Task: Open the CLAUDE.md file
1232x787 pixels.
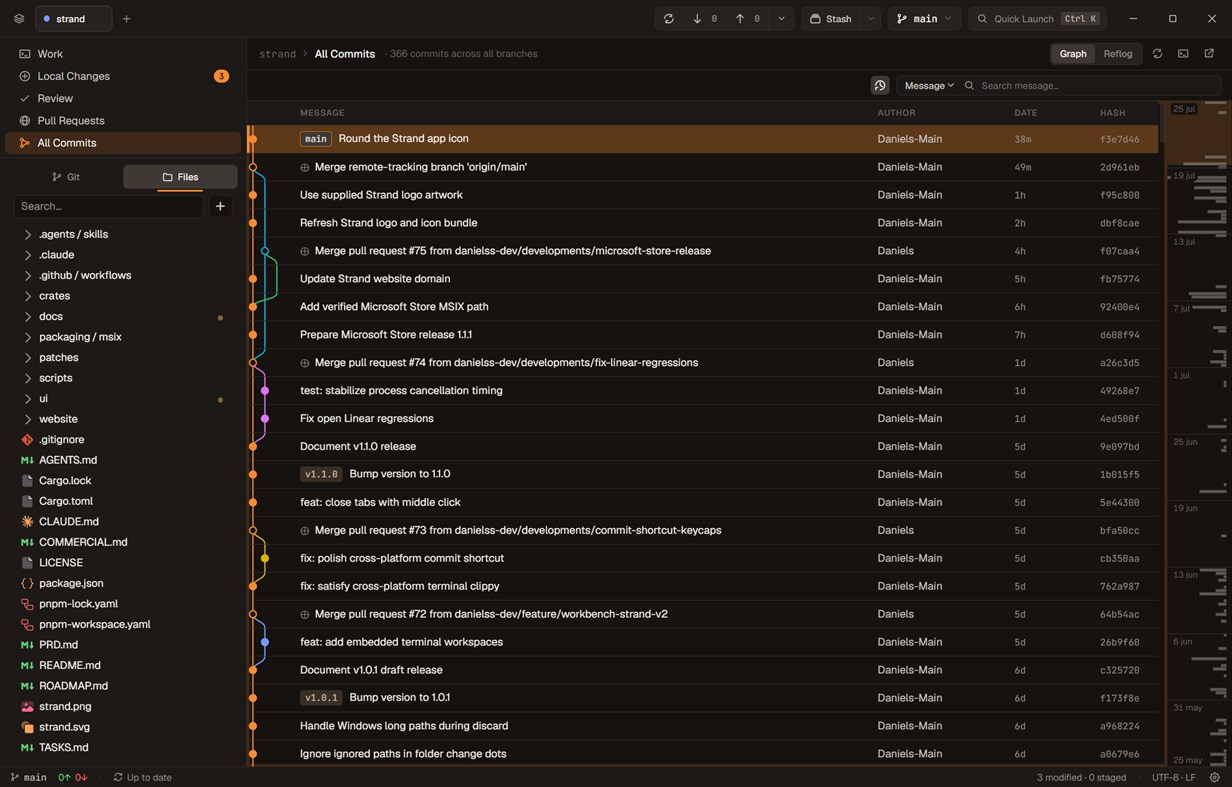Action: (68, 522)
